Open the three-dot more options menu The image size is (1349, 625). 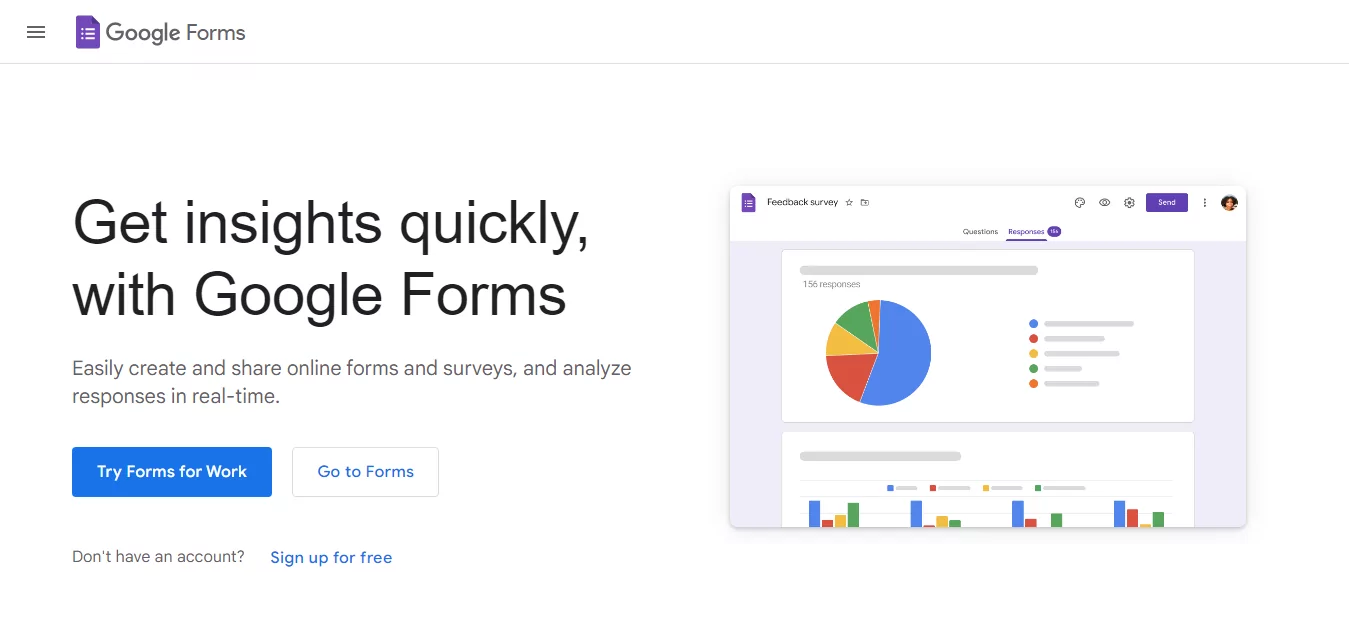pyautogui.click(x=1204, y=203)
